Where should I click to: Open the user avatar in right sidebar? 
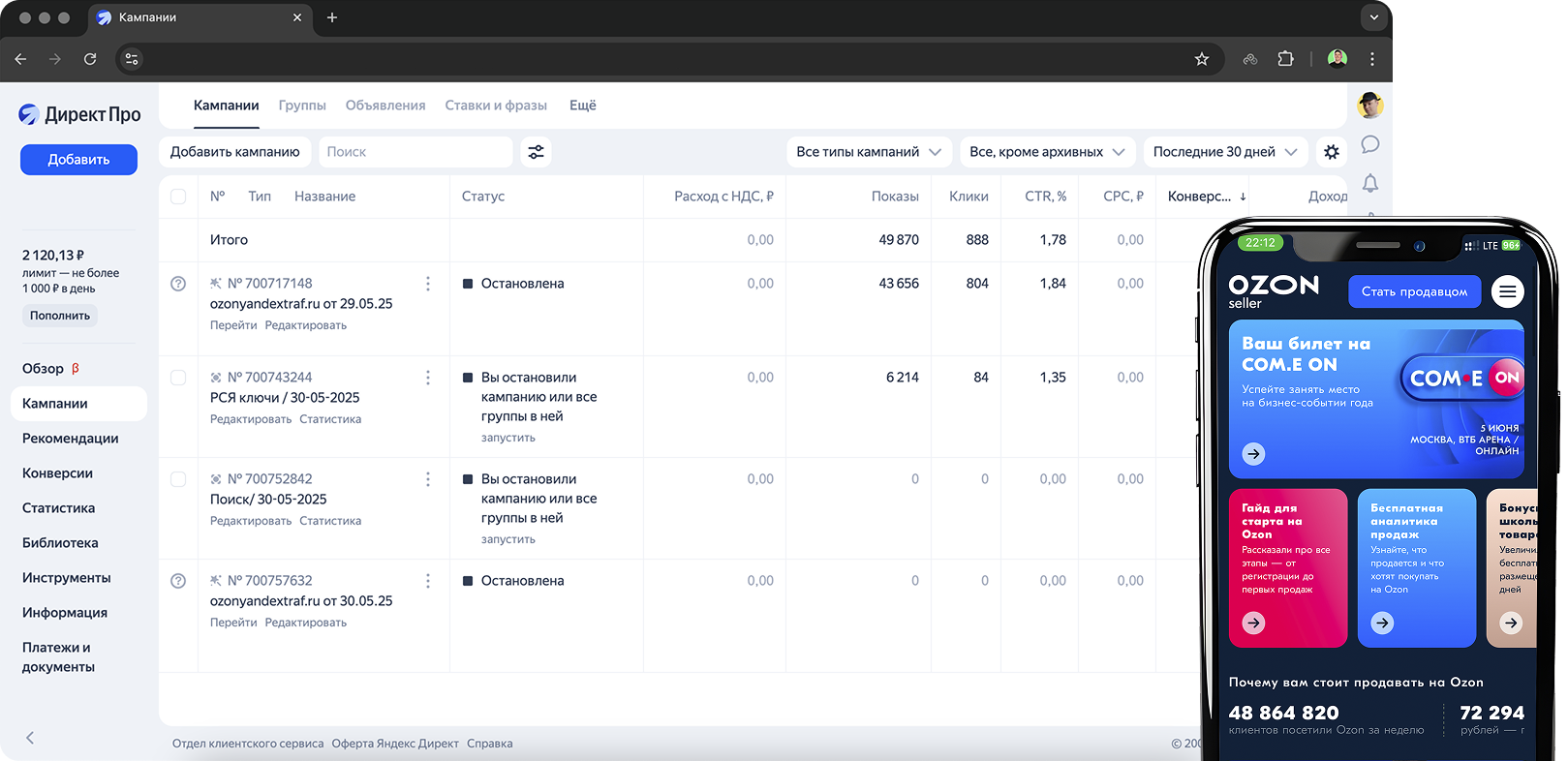(1369, 106)
